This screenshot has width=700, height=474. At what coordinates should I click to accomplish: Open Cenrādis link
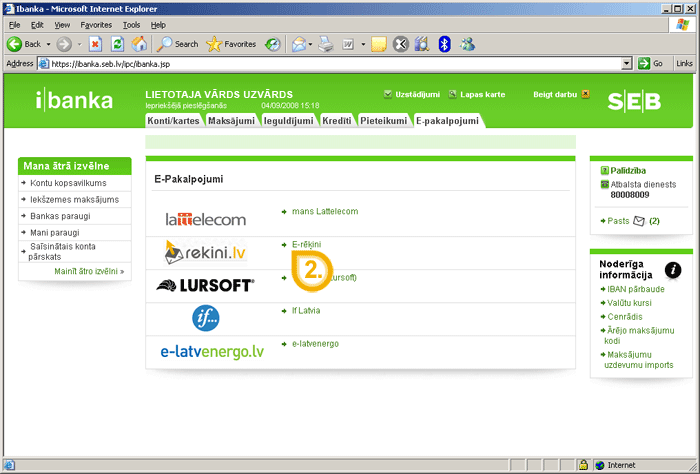tap(625, 317)
